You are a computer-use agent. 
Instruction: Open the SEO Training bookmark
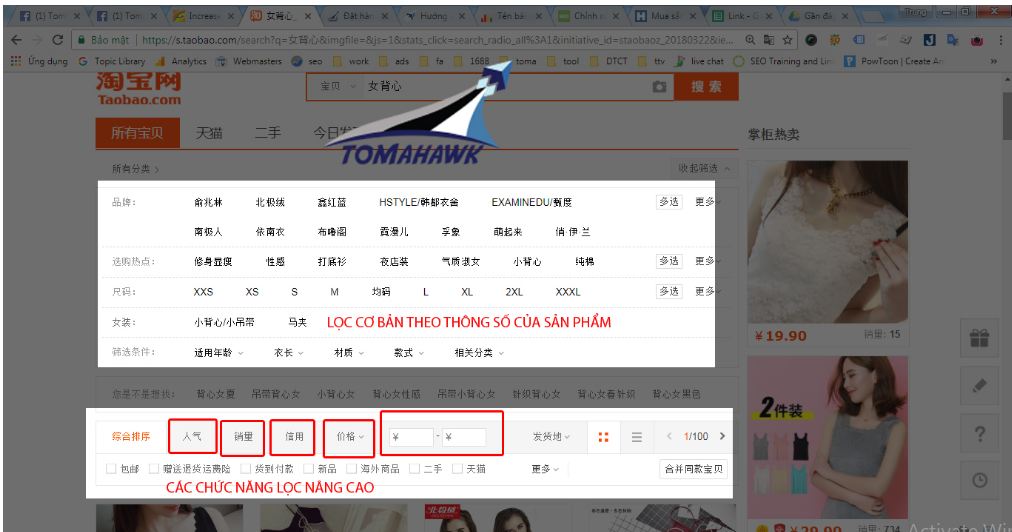(x=783, y=61)
